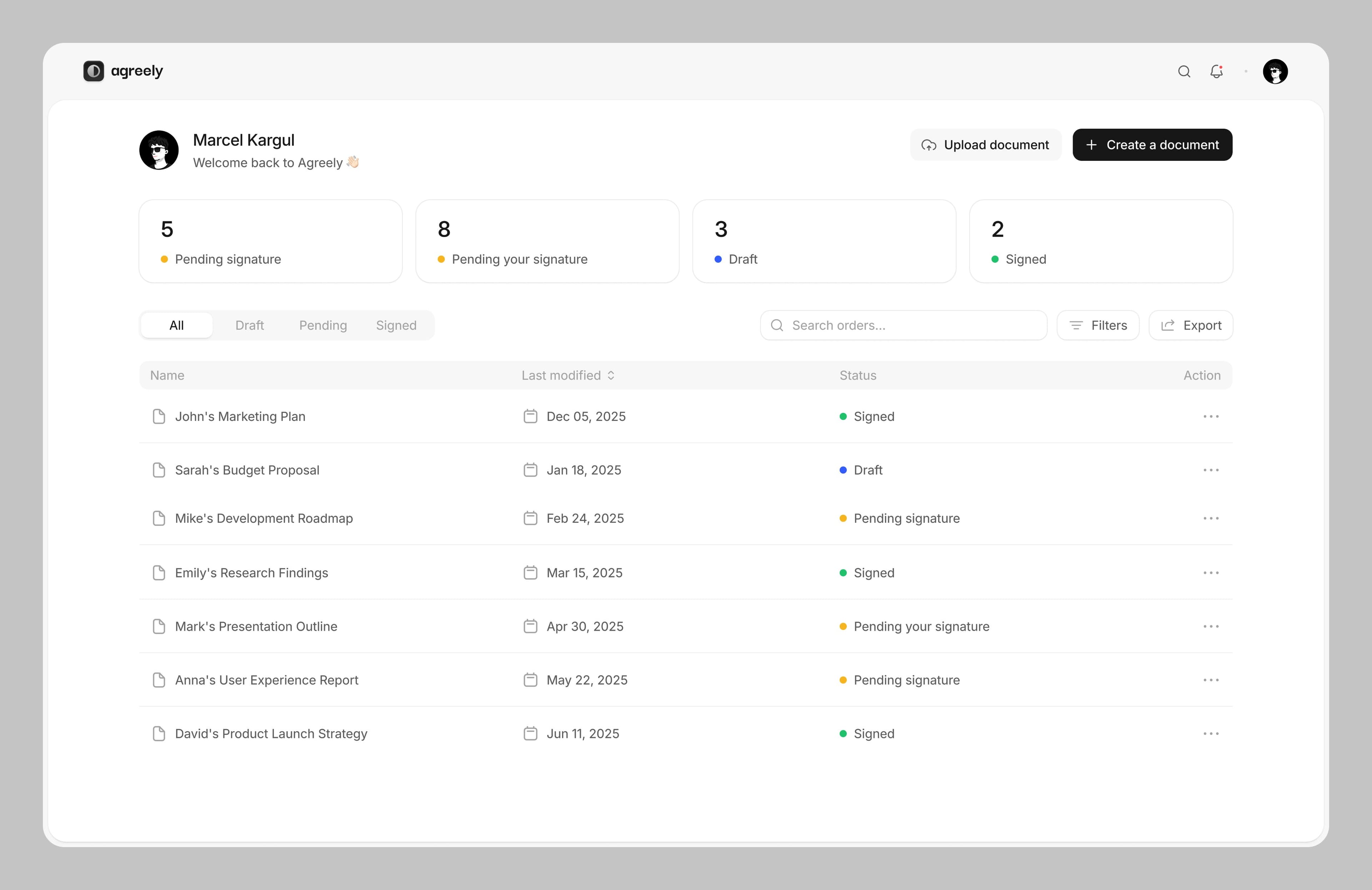The width and height of the screenshot is (1372, 890).
Task: Click file icon beside John's Marketing Plan
Action: [x=159, y=416]
